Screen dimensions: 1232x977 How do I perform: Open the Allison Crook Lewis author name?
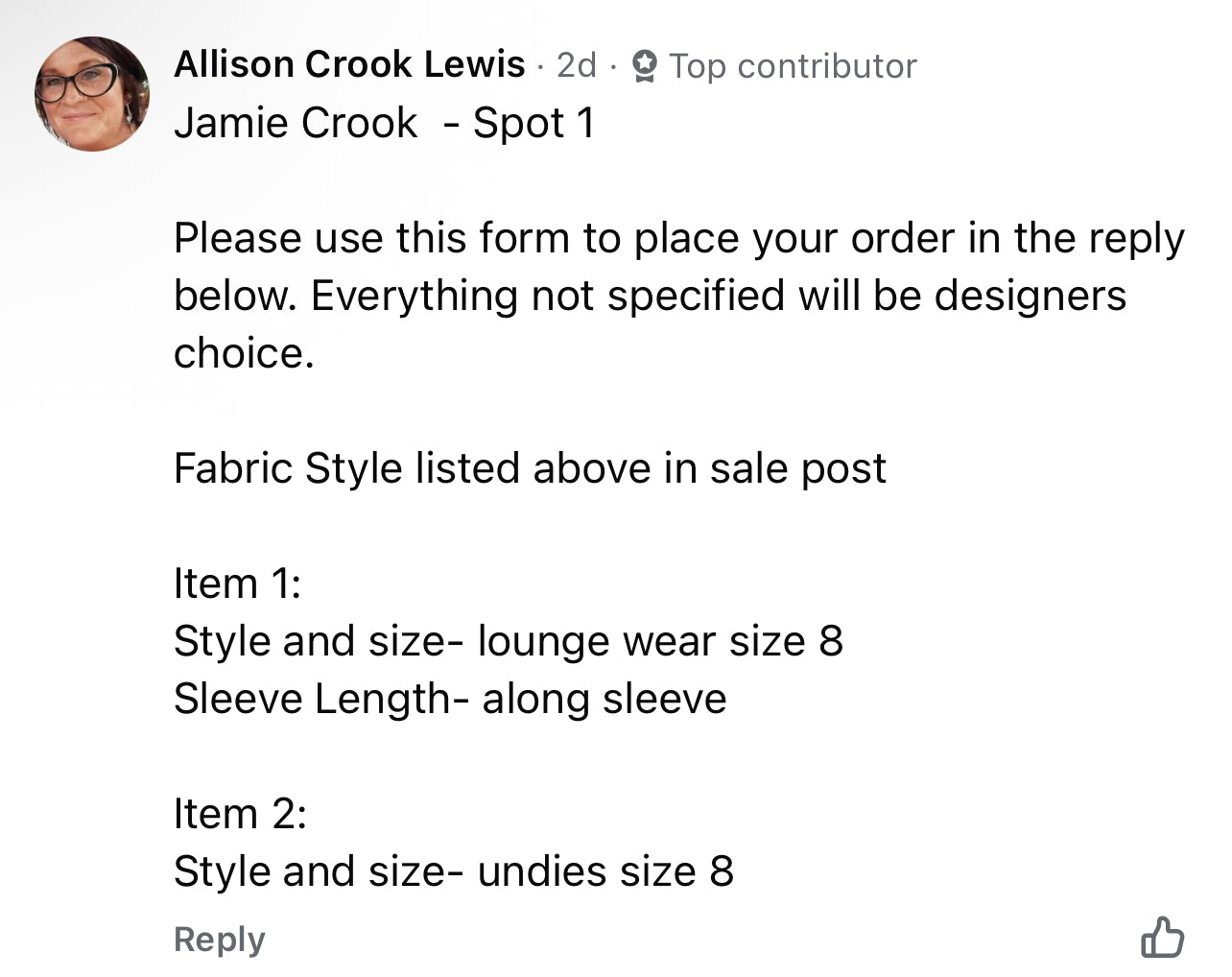click(349, 64)
